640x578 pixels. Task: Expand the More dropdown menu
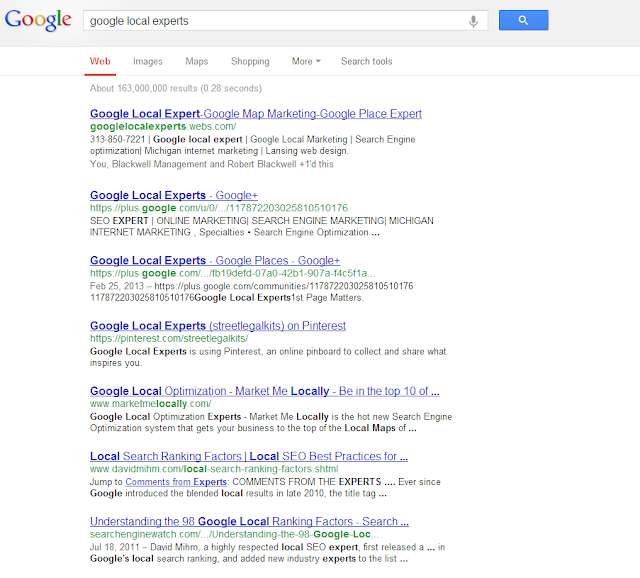pos(306,61)
